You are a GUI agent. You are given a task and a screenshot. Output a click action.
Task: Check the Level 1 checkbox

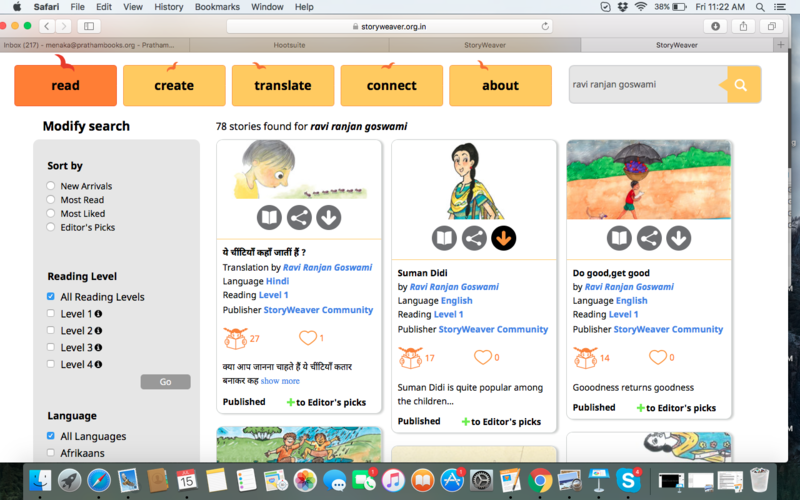pos(51,313)
